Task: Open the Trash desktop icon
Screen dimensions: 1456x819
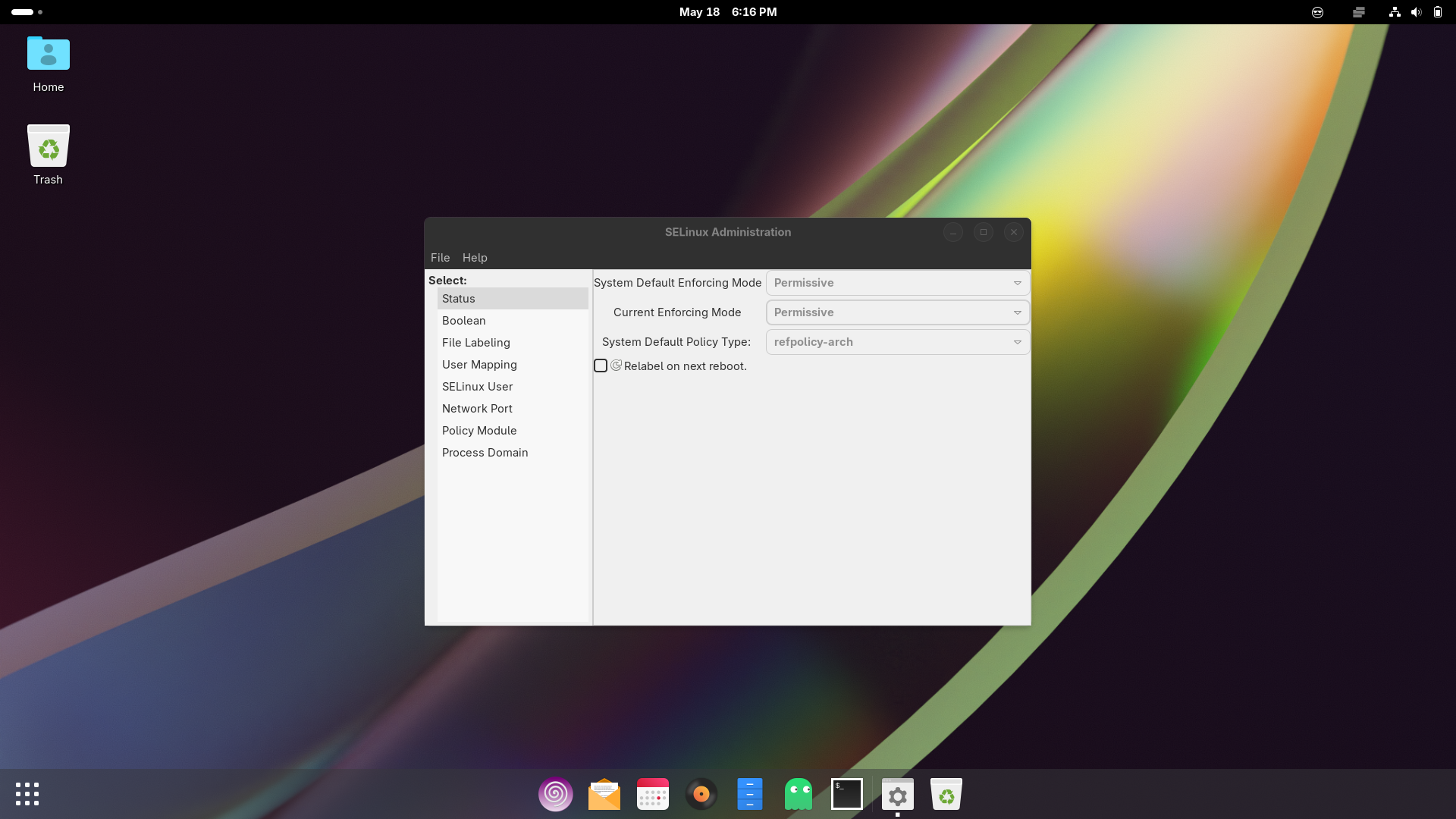Action: pyautogui.click(x=49, y=155)
